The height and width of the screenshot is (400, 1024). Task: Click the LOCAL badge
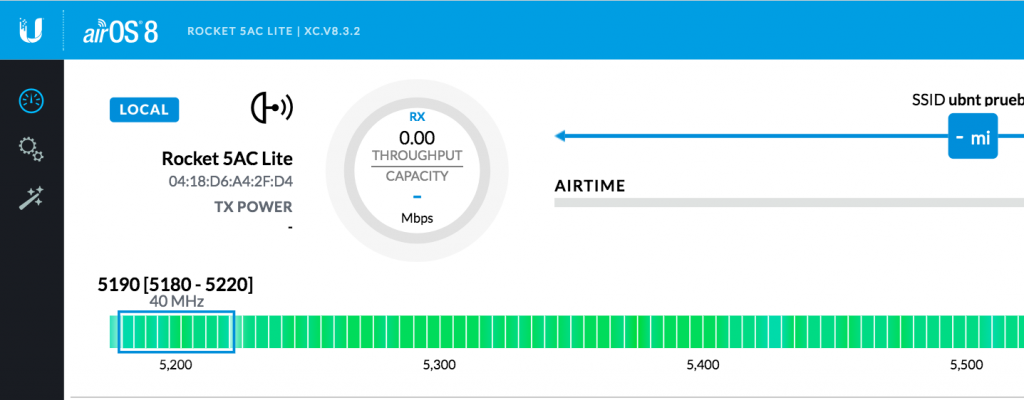pyautogui.click(x=144, y=110)
